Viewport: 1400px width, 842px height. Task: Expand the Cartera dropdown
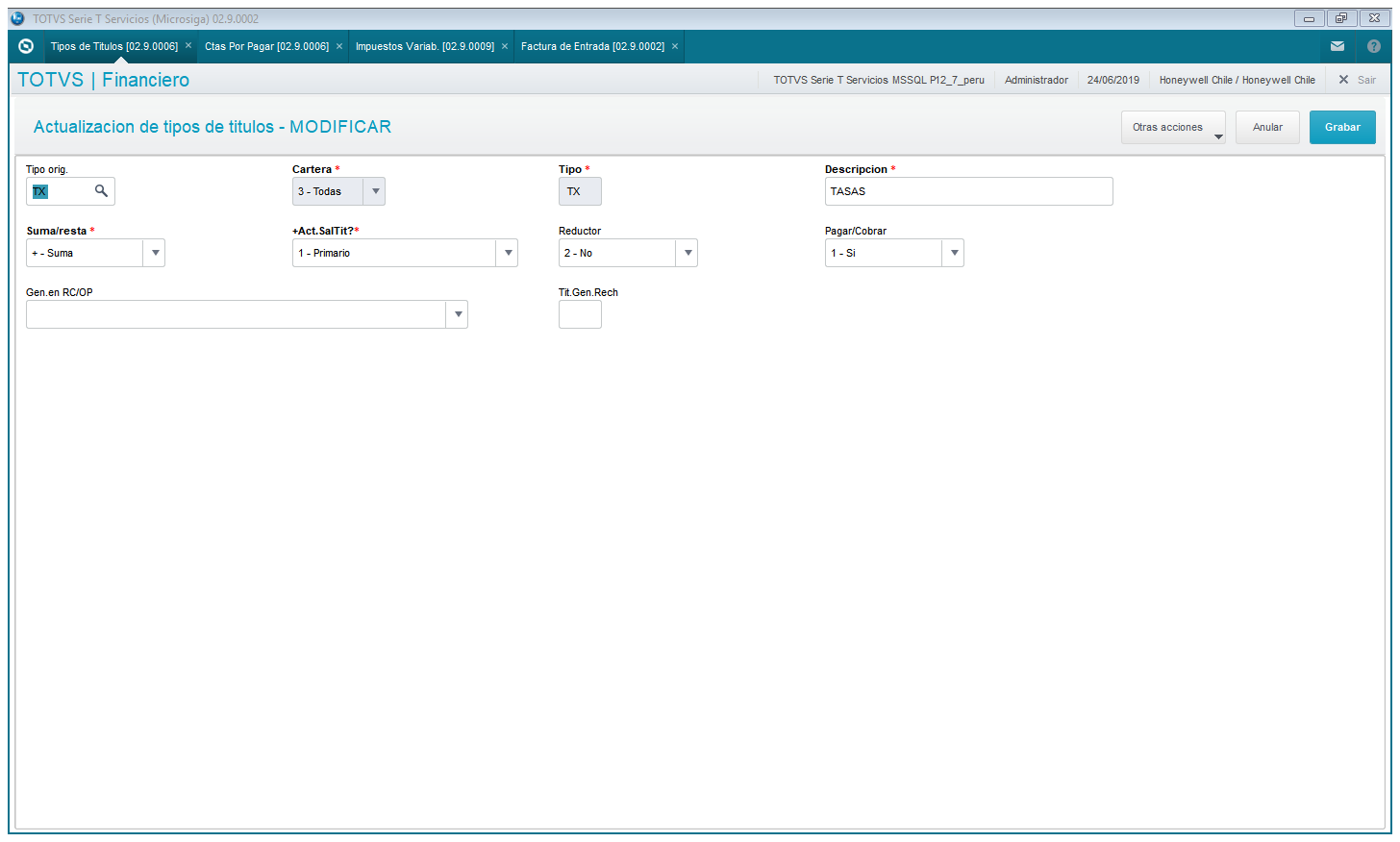coord(375,191)
